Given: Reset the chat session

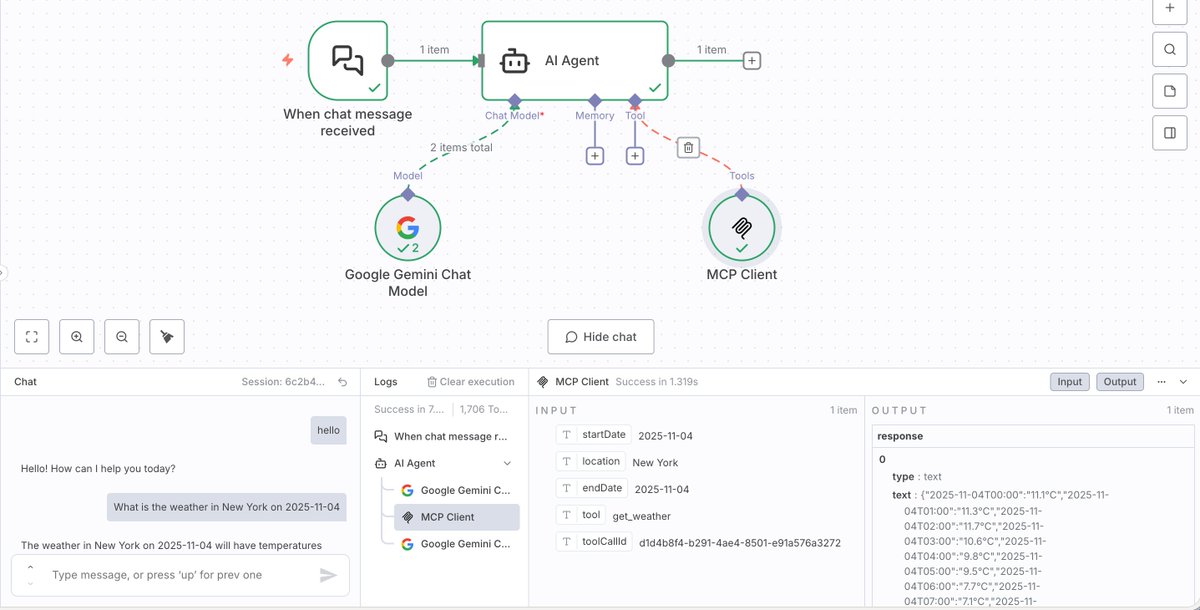Looking at the screenshot, I should click(343, 382).
